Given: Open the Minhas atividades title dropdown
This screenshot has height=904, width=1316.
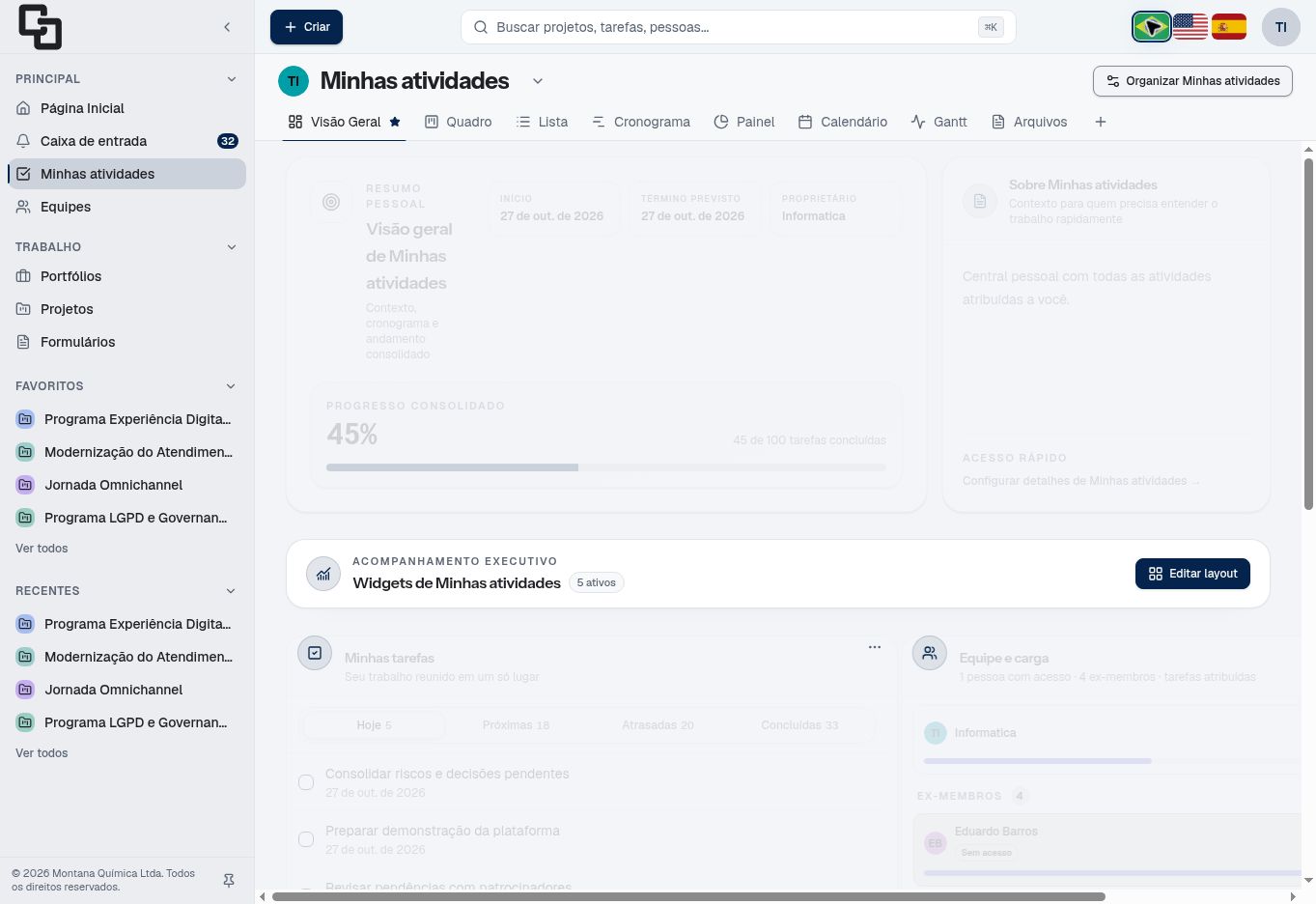Looking at the screenshot, I should pyautogui.click(x=538, y=81).
